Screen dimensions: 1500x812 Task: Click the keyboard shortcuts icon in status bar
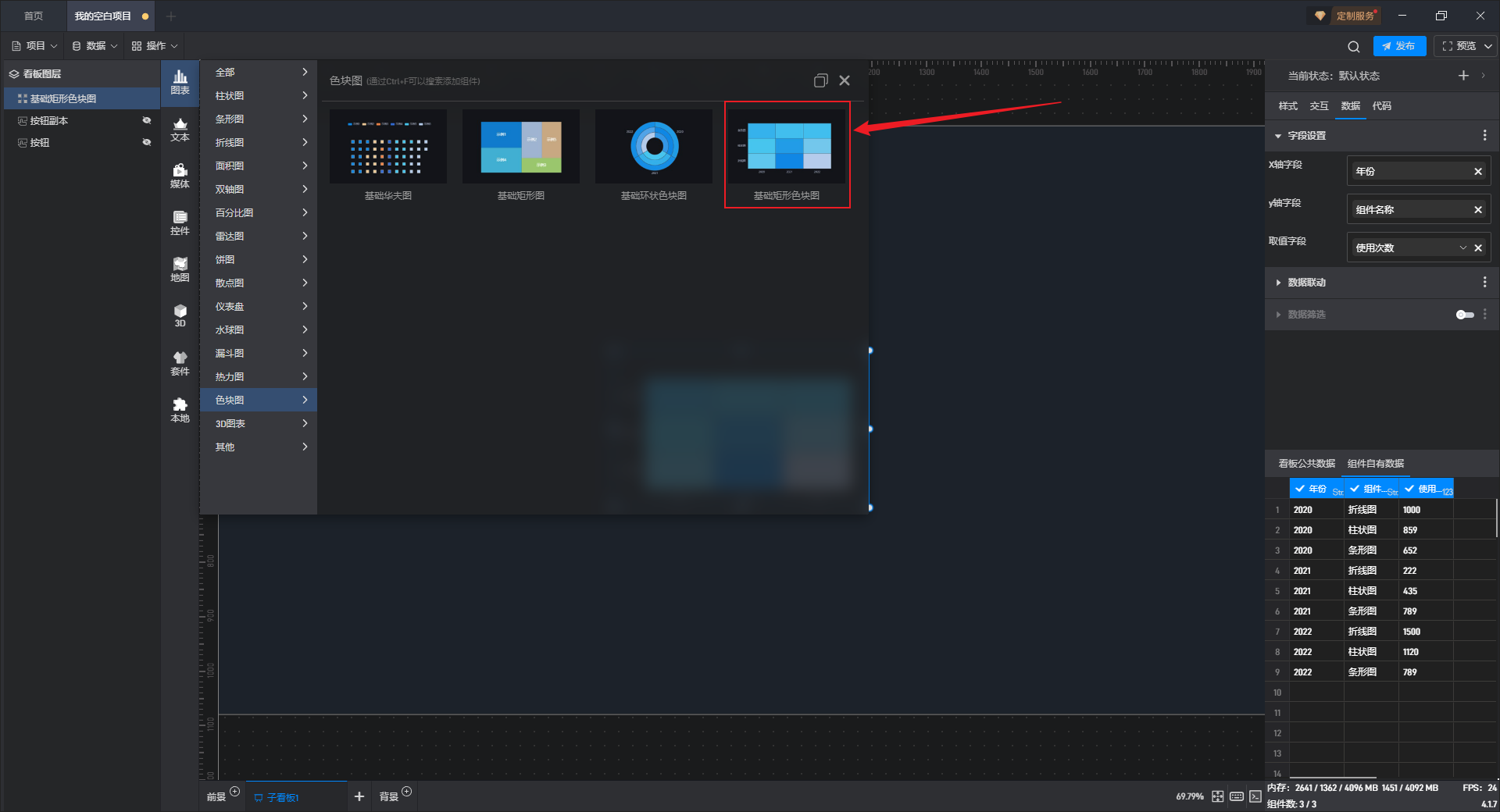[1237, 796]
